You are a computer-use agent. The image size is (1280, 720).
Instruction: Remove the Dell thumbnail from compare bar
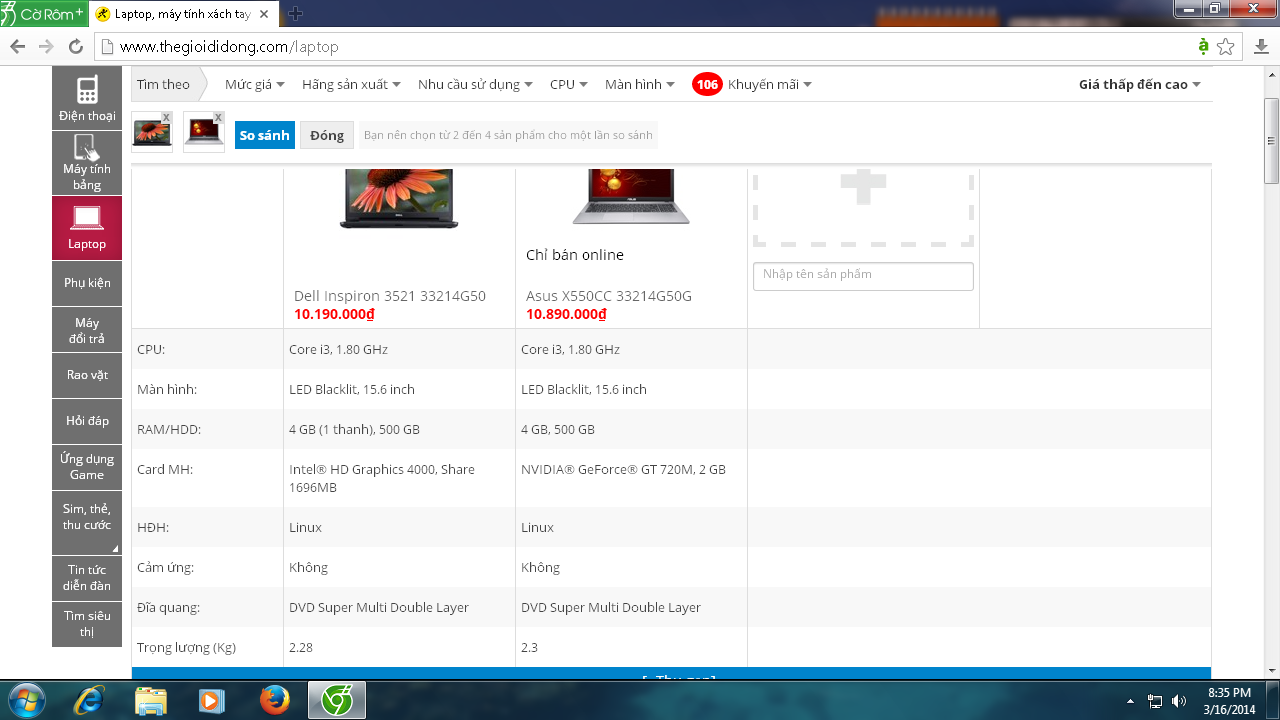pyautogui.click(x=166, y=117)
